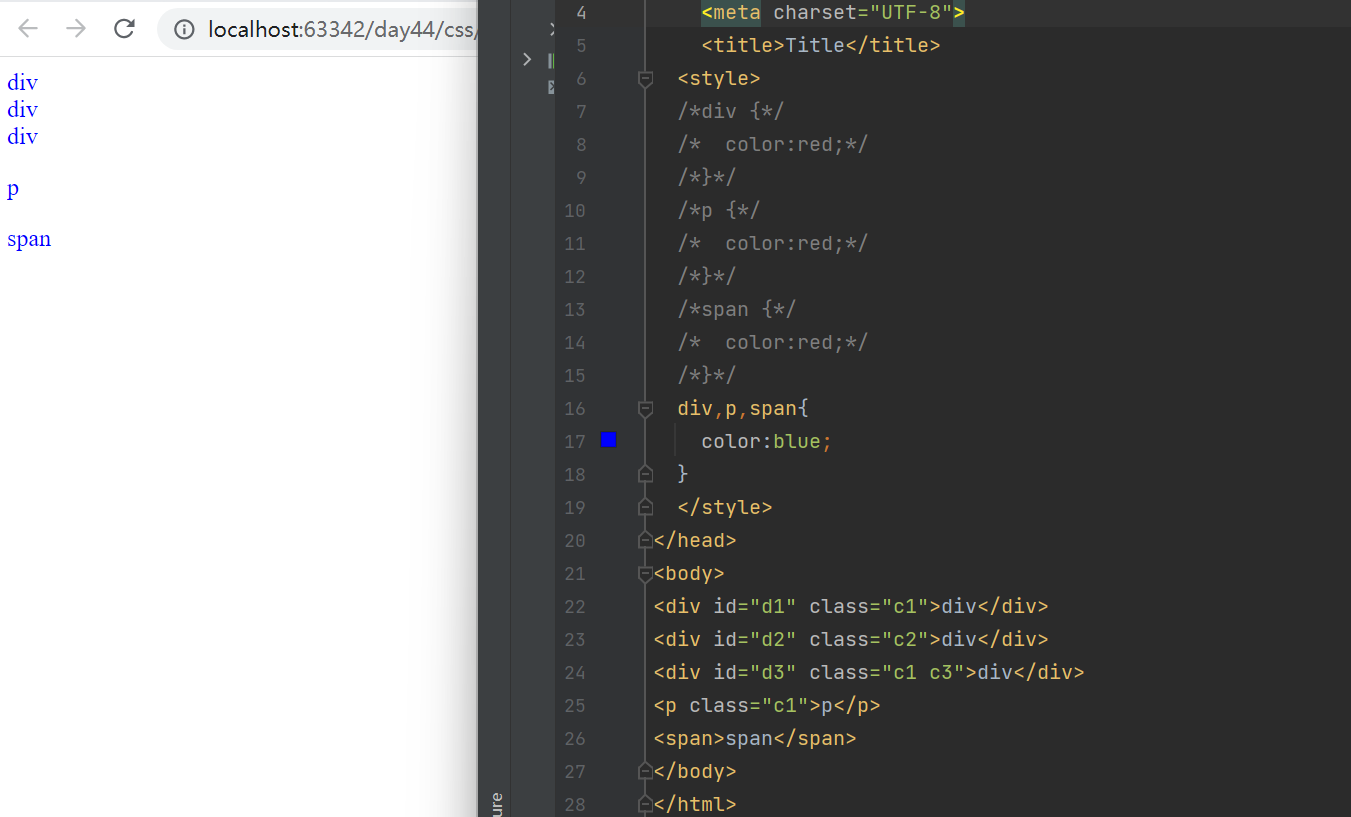Select the 'span' text in the browser page
Image resolution: width=1351 pixels, height=817 pixels.
[29, 239]
